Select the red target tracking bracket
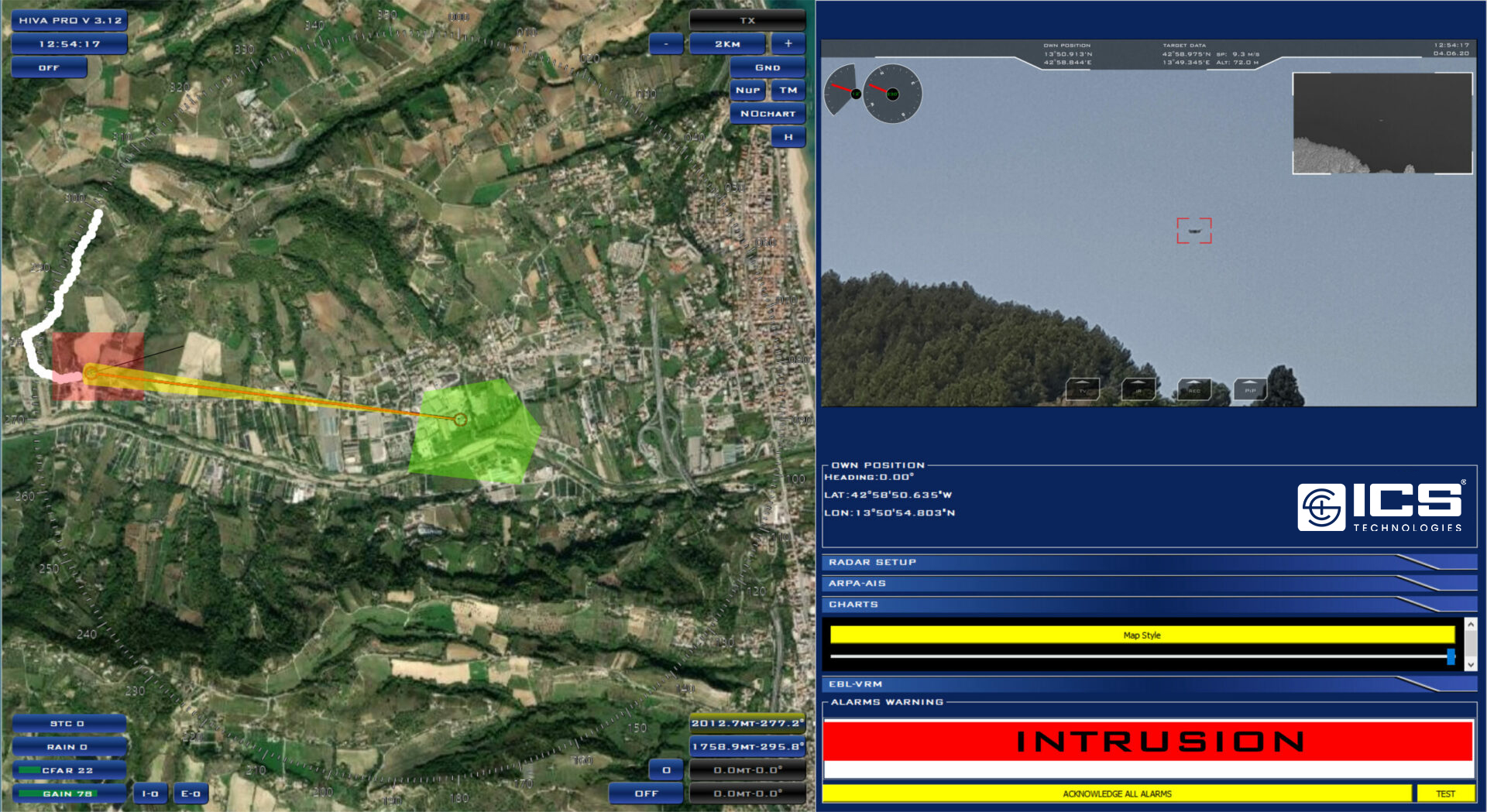The height and width of the screenshot is (812, 1487). pos(1194,231)
